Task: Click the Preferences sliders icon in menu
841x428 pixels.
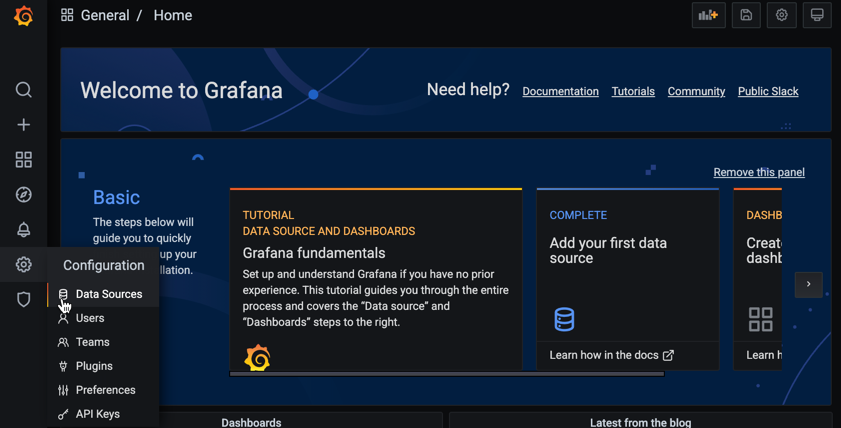Action: [63, 390]
